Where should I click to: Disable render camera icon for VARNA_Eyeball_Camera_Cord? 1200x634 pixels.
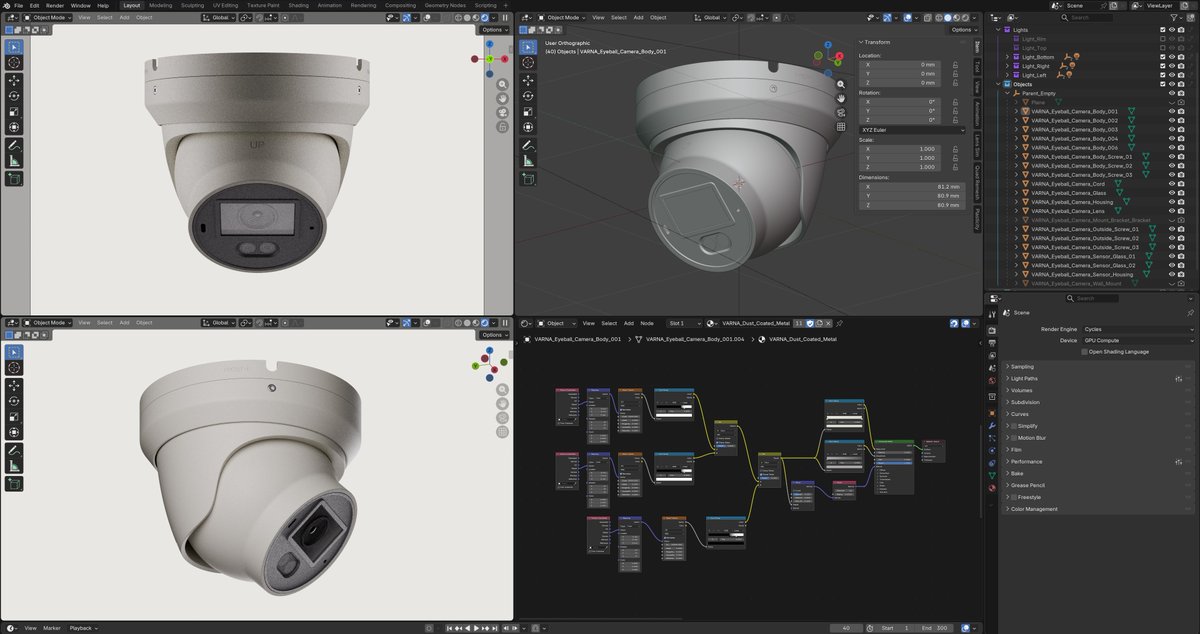coord(1182,184)
